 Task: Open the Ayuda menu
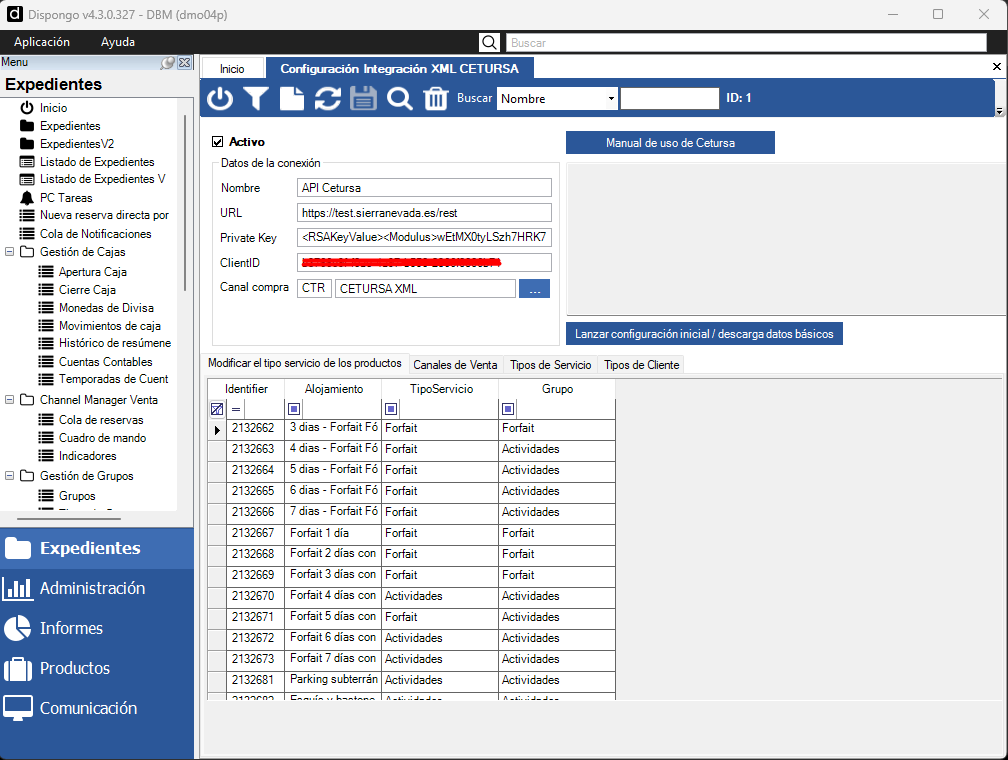click(x=118, y=42)
